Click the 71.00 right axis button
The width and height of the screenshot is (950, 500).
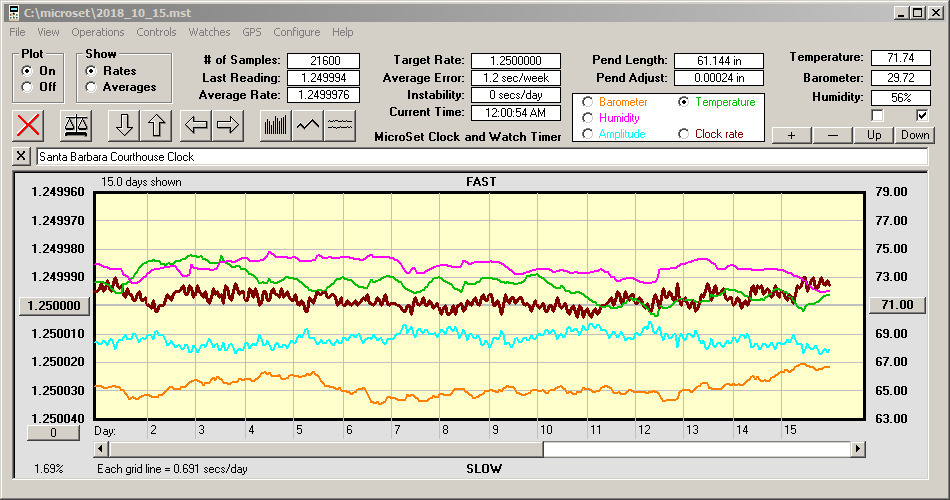coord(897,305)
